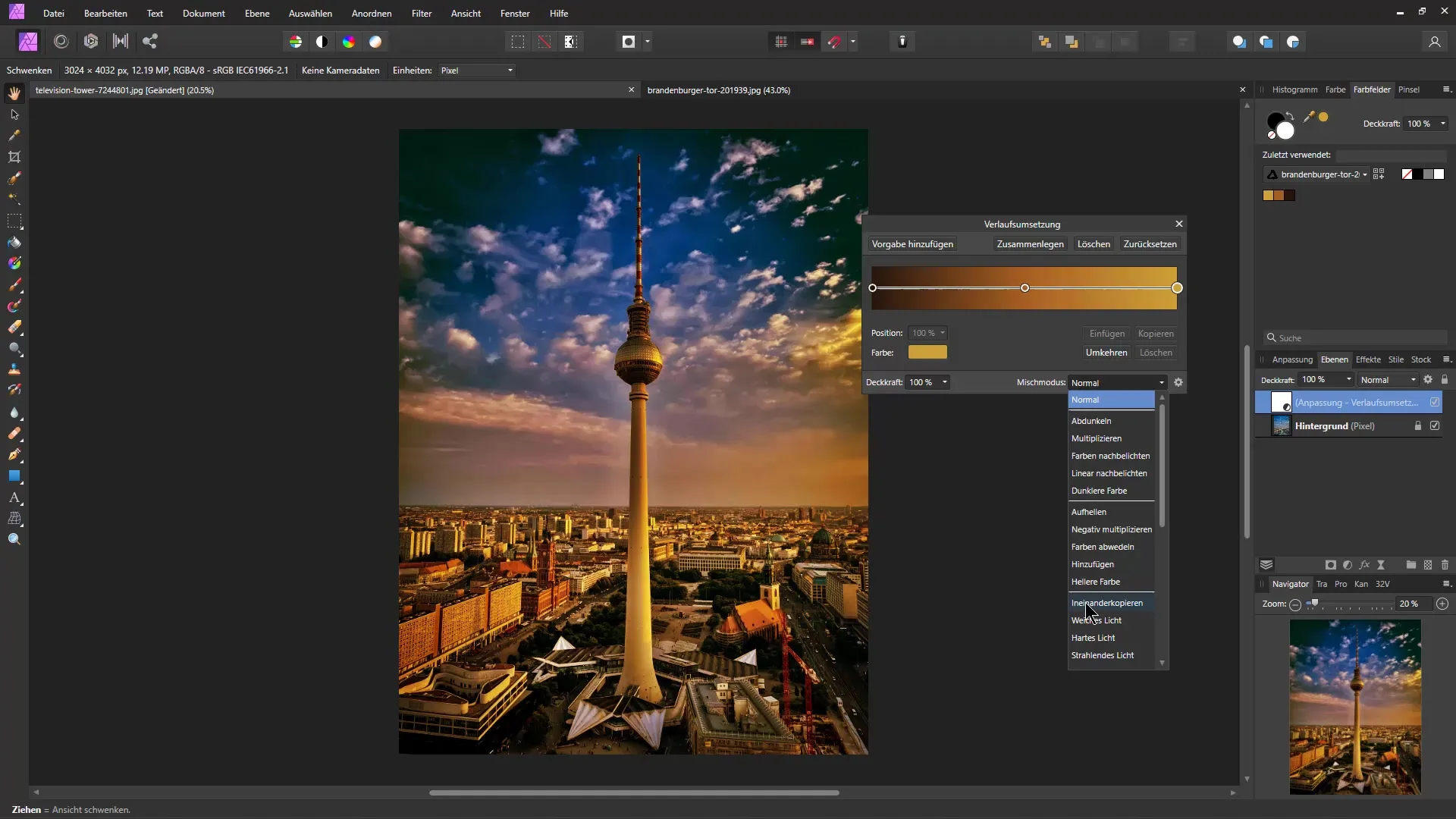Click the Suche search field

(x=1355, y=338)
